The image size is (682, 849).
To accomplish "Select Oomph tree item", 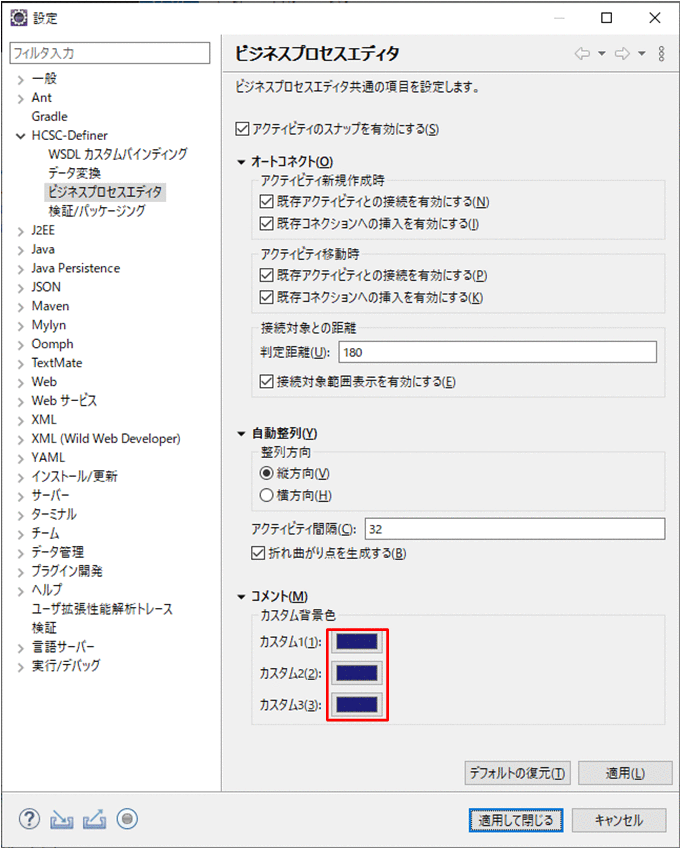I will point(52,344).
